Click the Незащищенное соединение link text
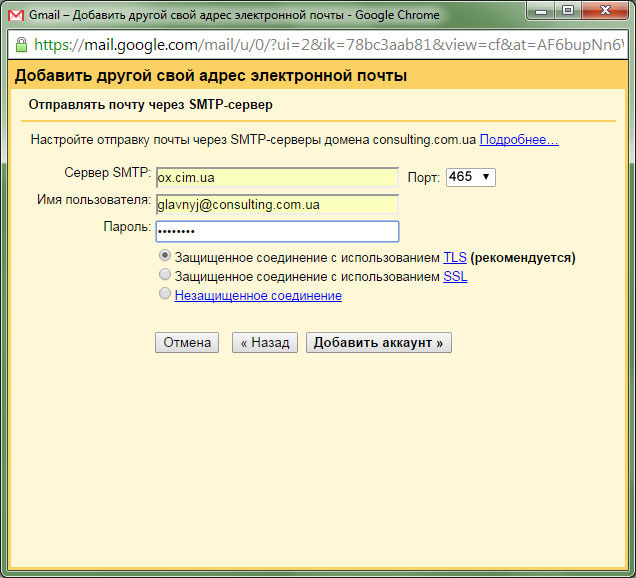The image size is (636, 578). point(258,296)
